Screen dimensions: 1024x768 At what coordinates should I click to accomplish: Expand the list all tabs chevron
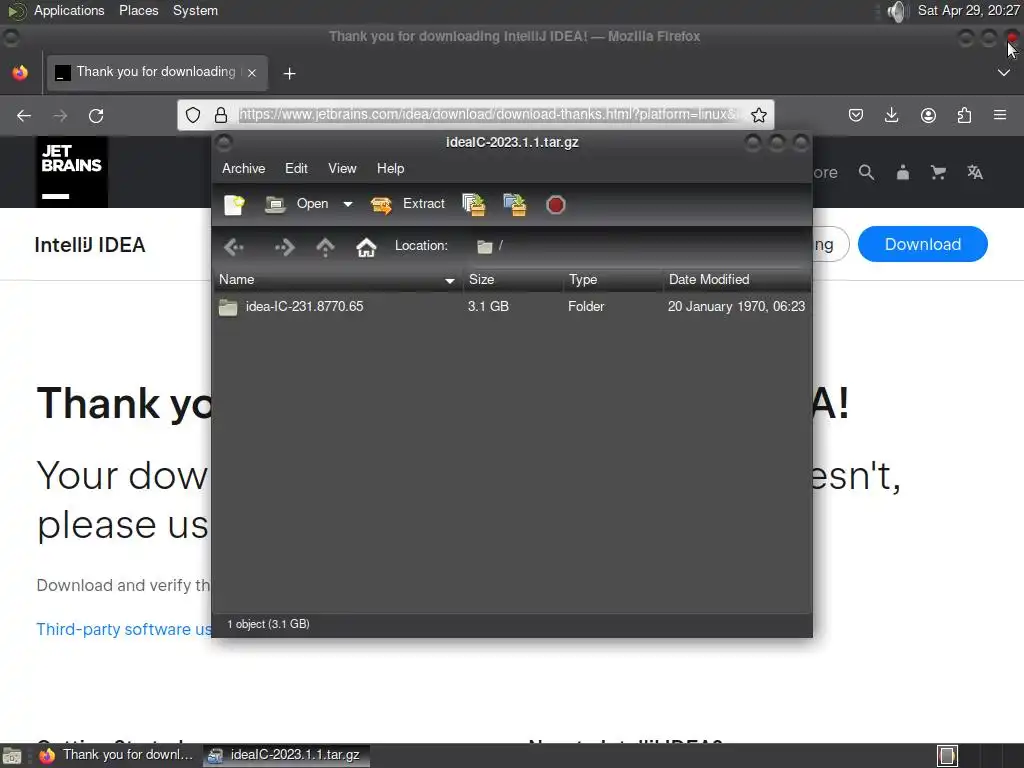(1004, 72)
